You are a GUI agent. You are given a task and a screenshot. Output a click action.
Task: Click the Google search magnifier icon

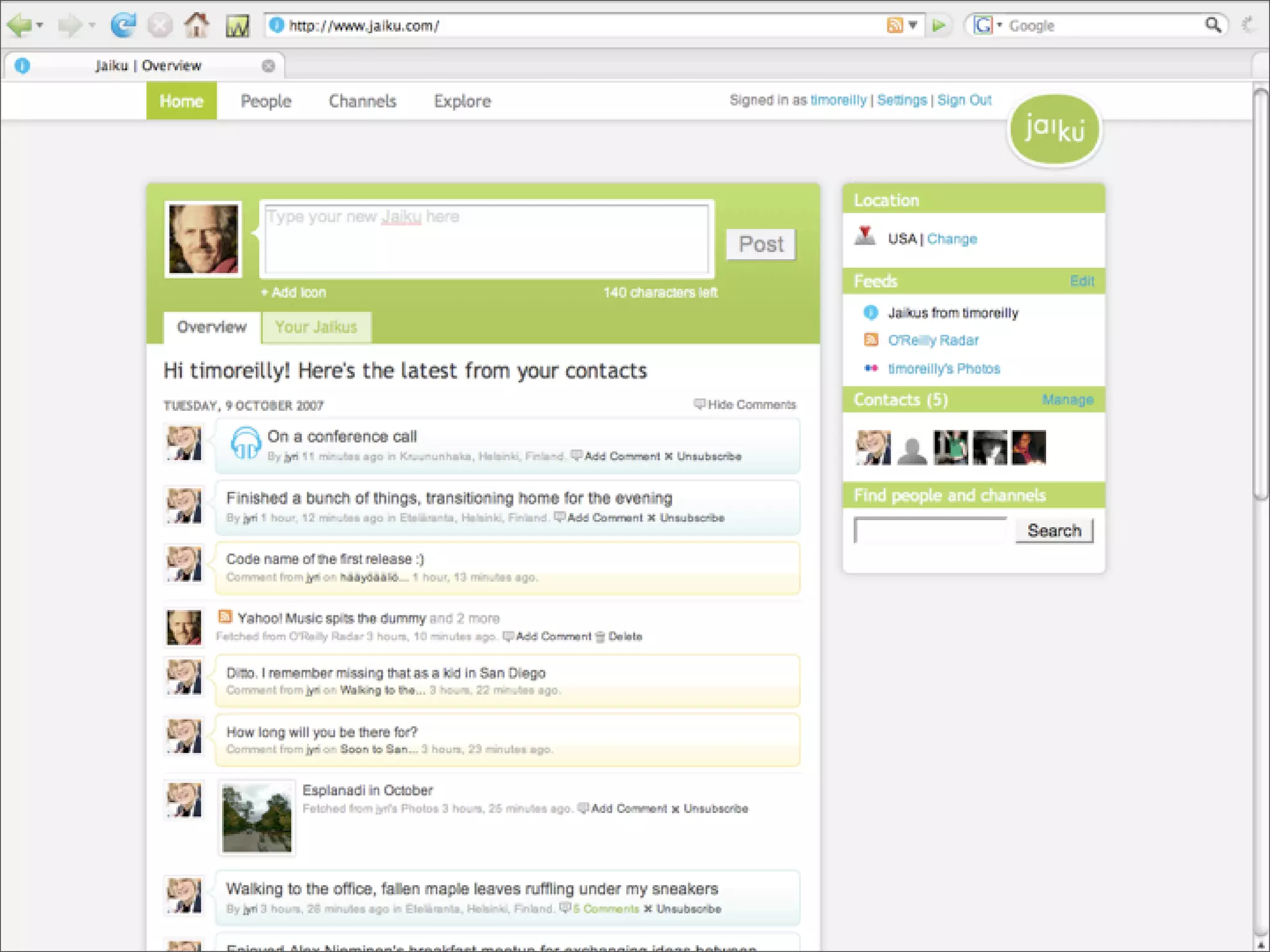coord(1213,25)
